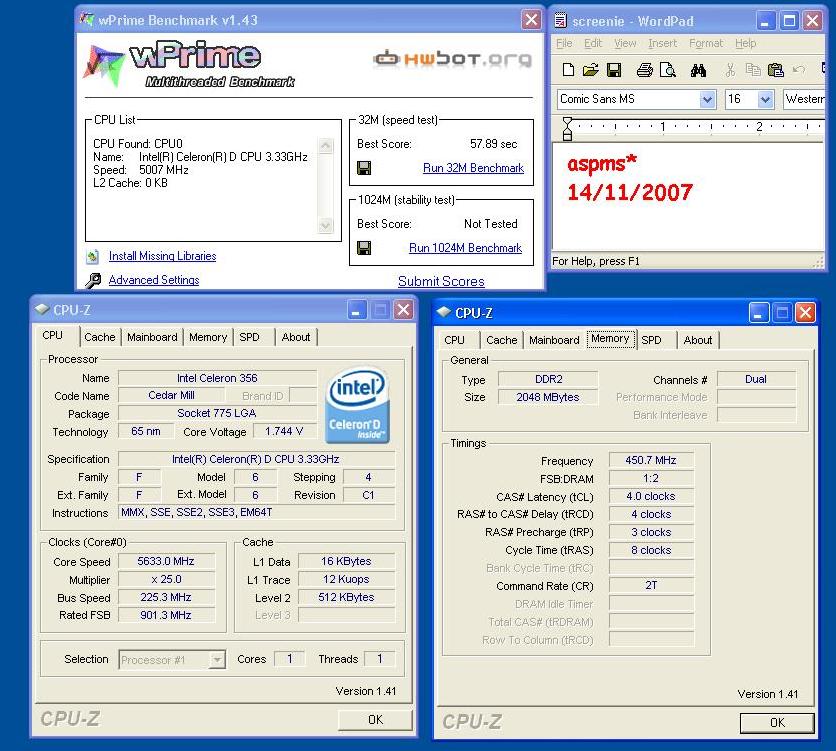This screenshot has height=751, width=836.
Task: Click the Open folder icon in WordPad
Action: [591, 70]
